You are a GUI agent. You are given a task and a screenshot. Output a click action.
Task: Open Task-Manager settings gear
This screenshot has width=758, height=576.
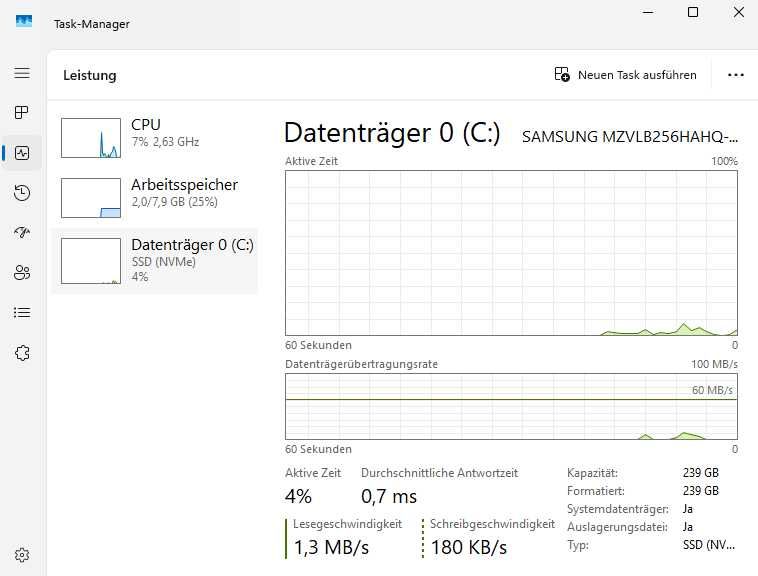(22, 555)
